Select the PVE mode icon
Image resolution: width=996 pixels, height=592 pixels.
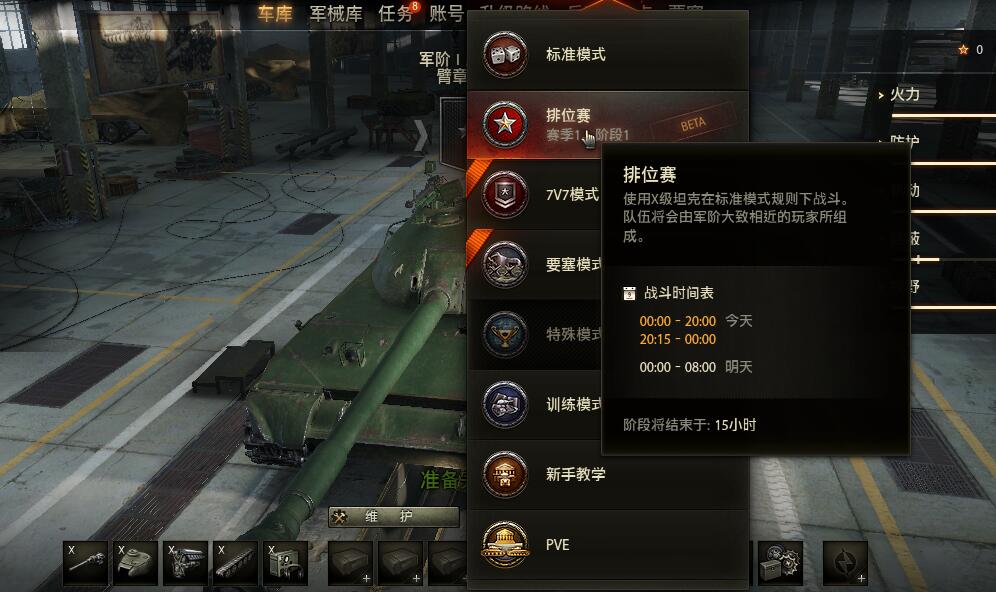pos(505,544)
